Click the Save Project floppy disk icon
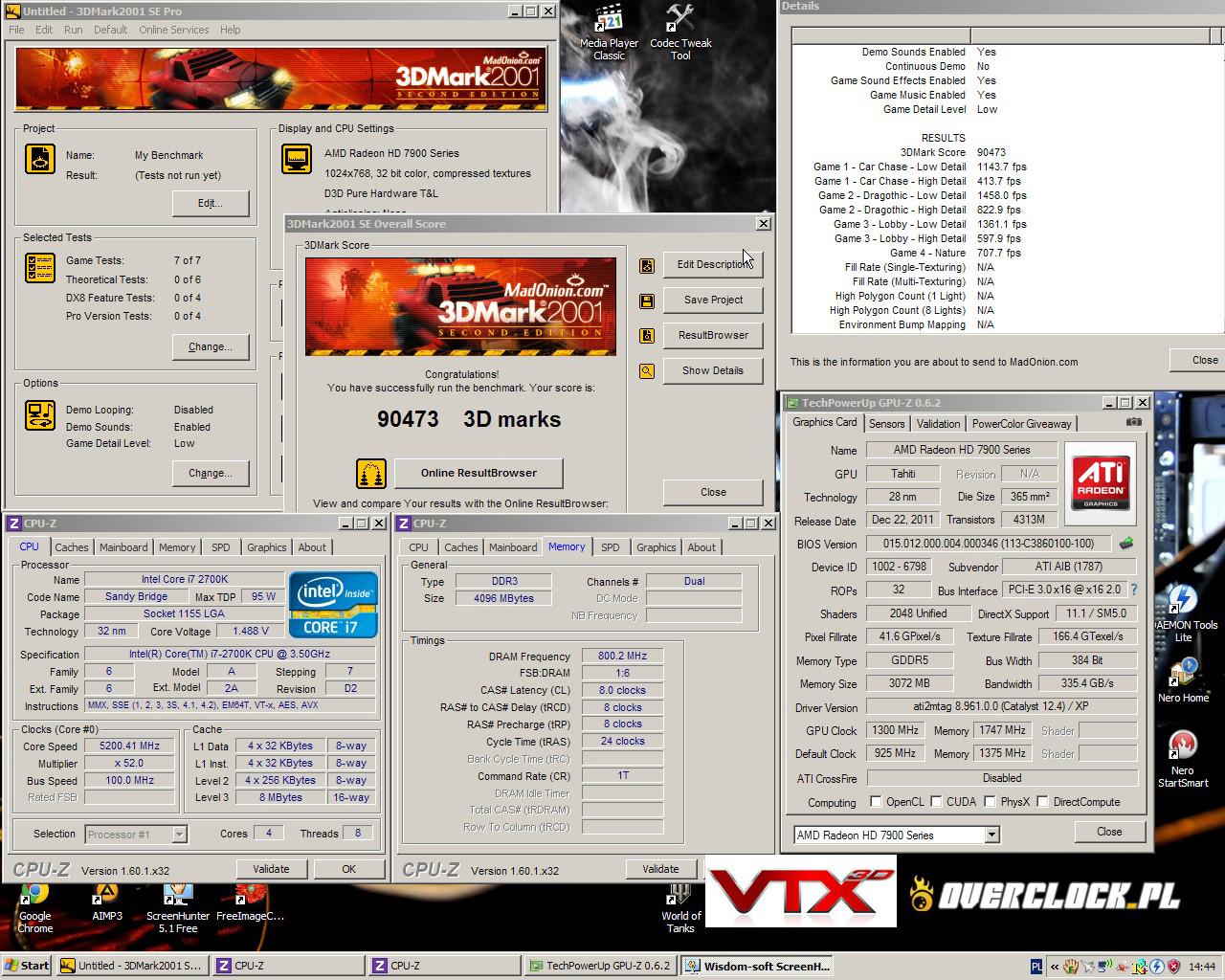Image resolution: width=1225 pixels, height=980 pixels. pos(647,301)
